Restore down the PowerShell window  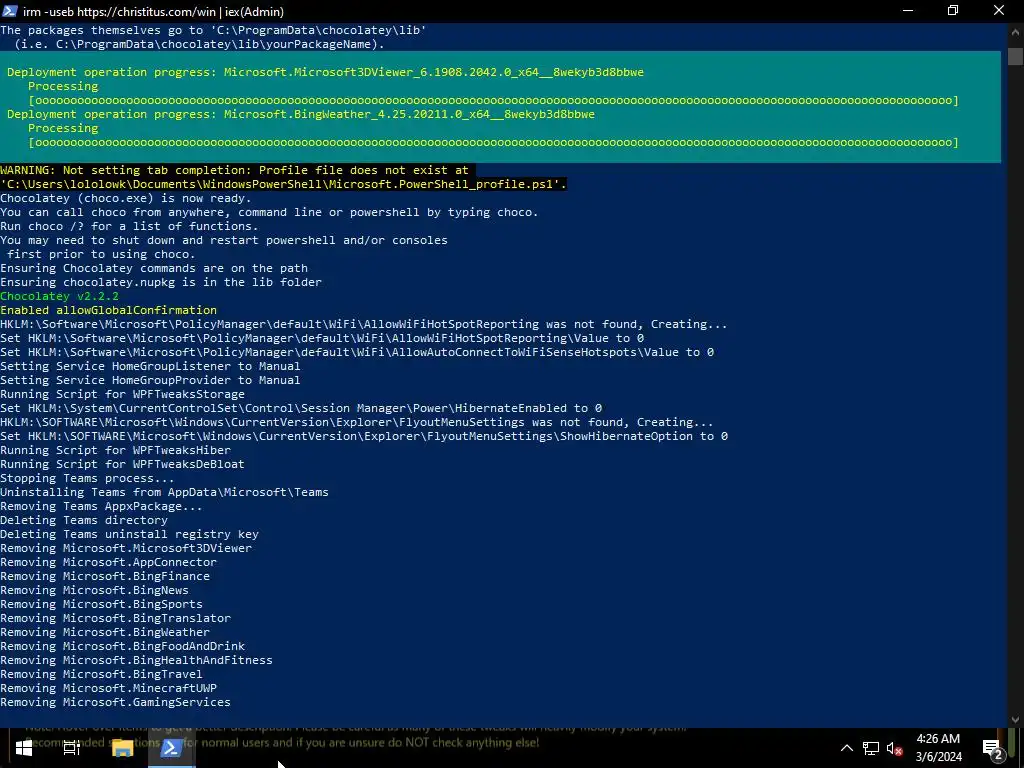(x=953, y=11)
